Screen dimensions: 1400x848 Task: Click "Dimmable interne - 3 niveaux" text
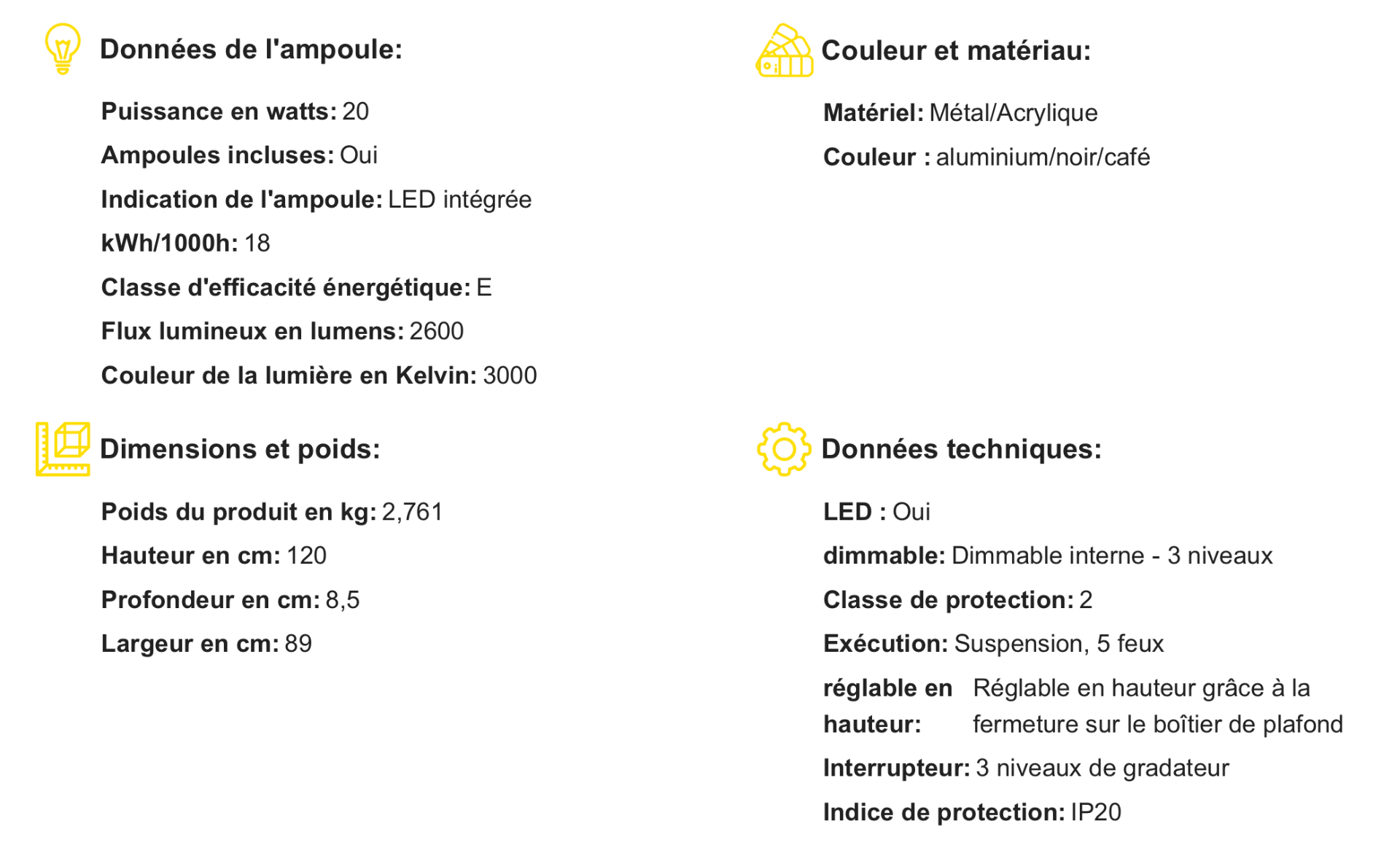(1112, 556)
